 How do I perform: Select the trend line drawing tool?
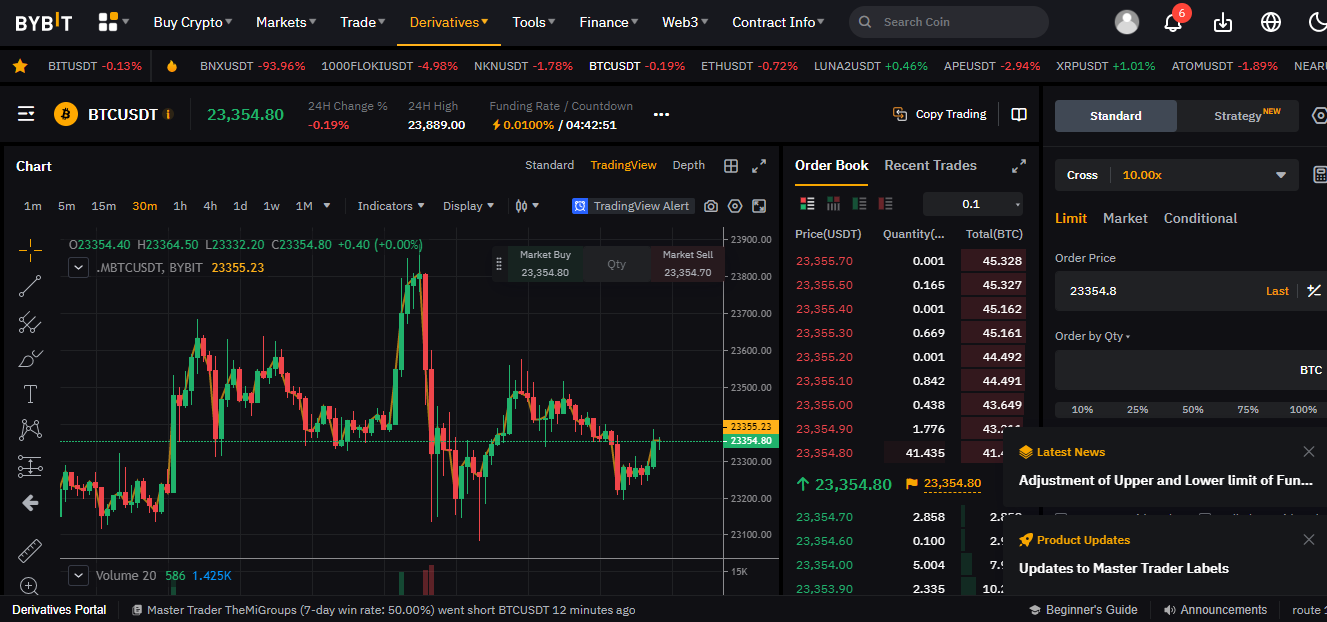tap(30, 286)
